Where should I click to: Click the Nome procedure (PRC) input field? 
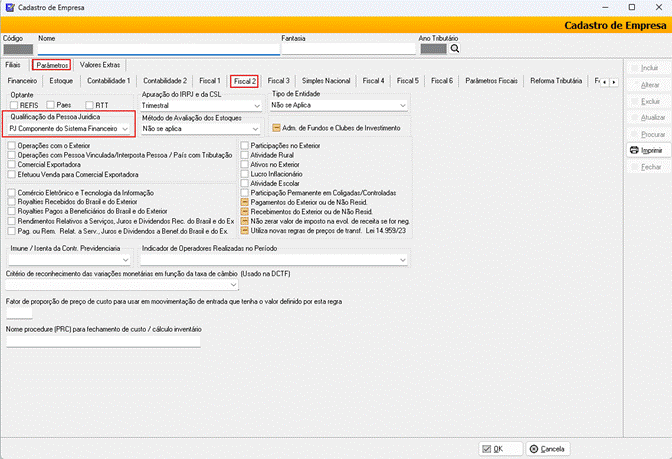(103, 341)
